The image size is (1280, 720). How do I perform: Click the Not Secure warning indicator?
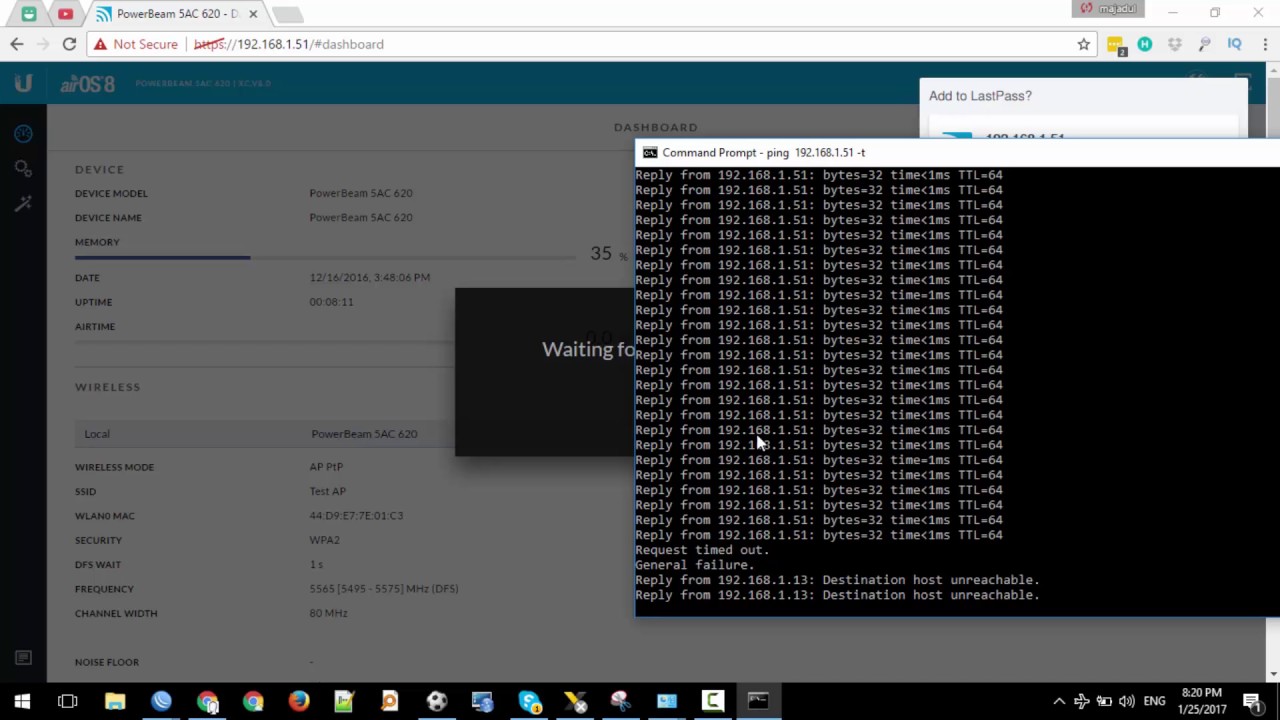click(136, 44)
